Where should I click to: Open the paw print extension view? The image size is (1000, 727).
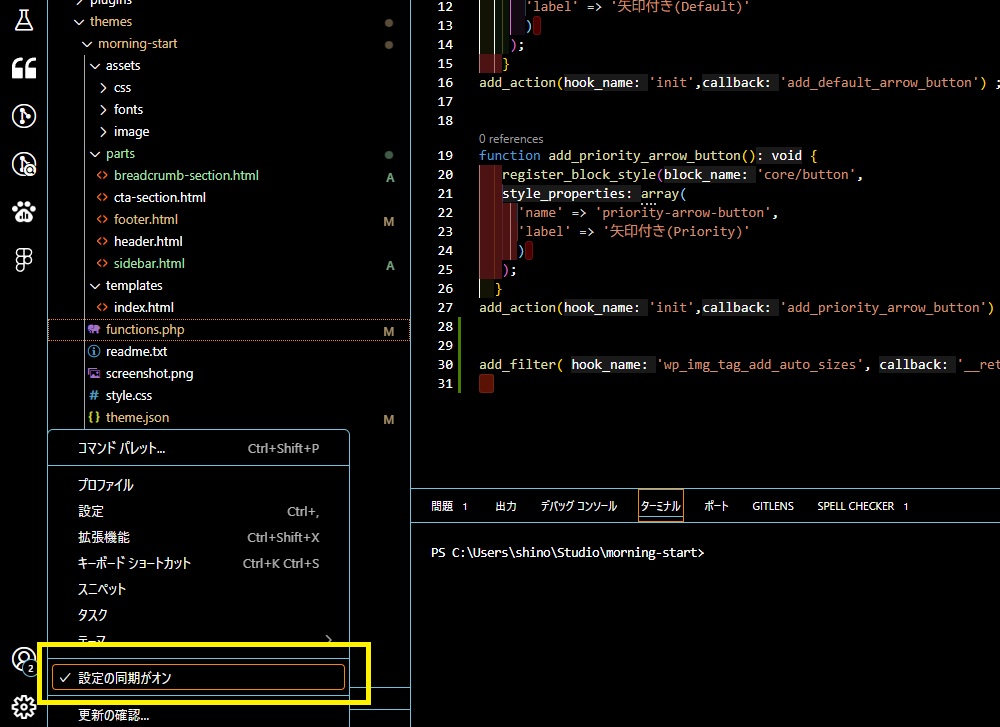pos(24,212)
